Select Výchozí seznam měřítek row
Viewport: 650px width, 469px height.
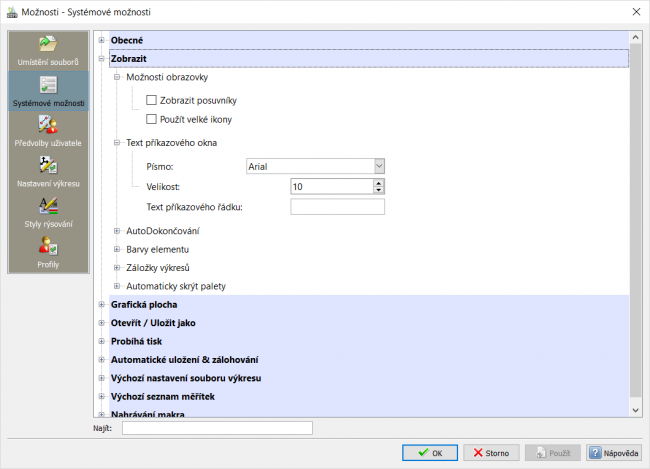click(x=369, y=396)
